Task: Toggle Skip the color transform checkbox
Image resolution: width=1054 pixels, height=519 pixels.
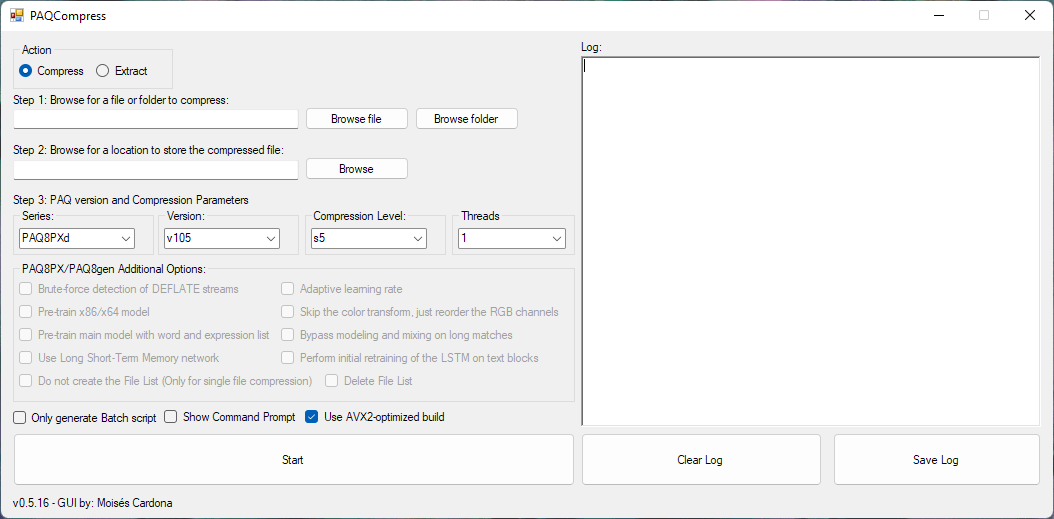Action: click(x=288, y=312)
